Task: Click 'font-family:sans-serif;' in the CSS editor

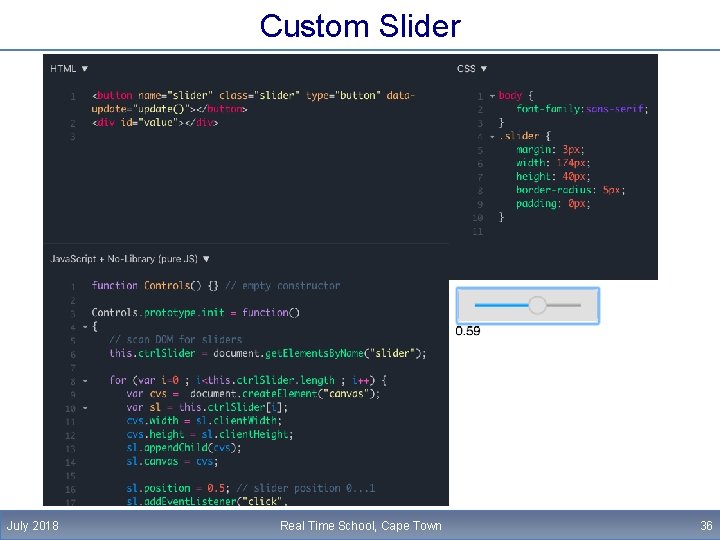Action: pyautogui.click(x=581, y=109)
